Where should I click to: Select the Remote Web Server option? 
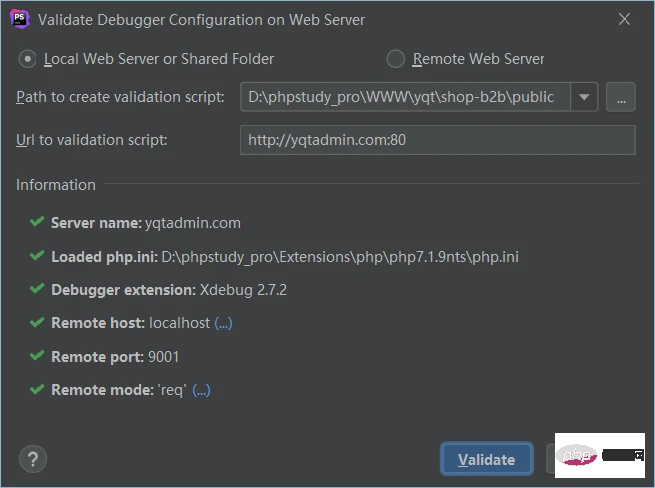click(x=396, y=59)
